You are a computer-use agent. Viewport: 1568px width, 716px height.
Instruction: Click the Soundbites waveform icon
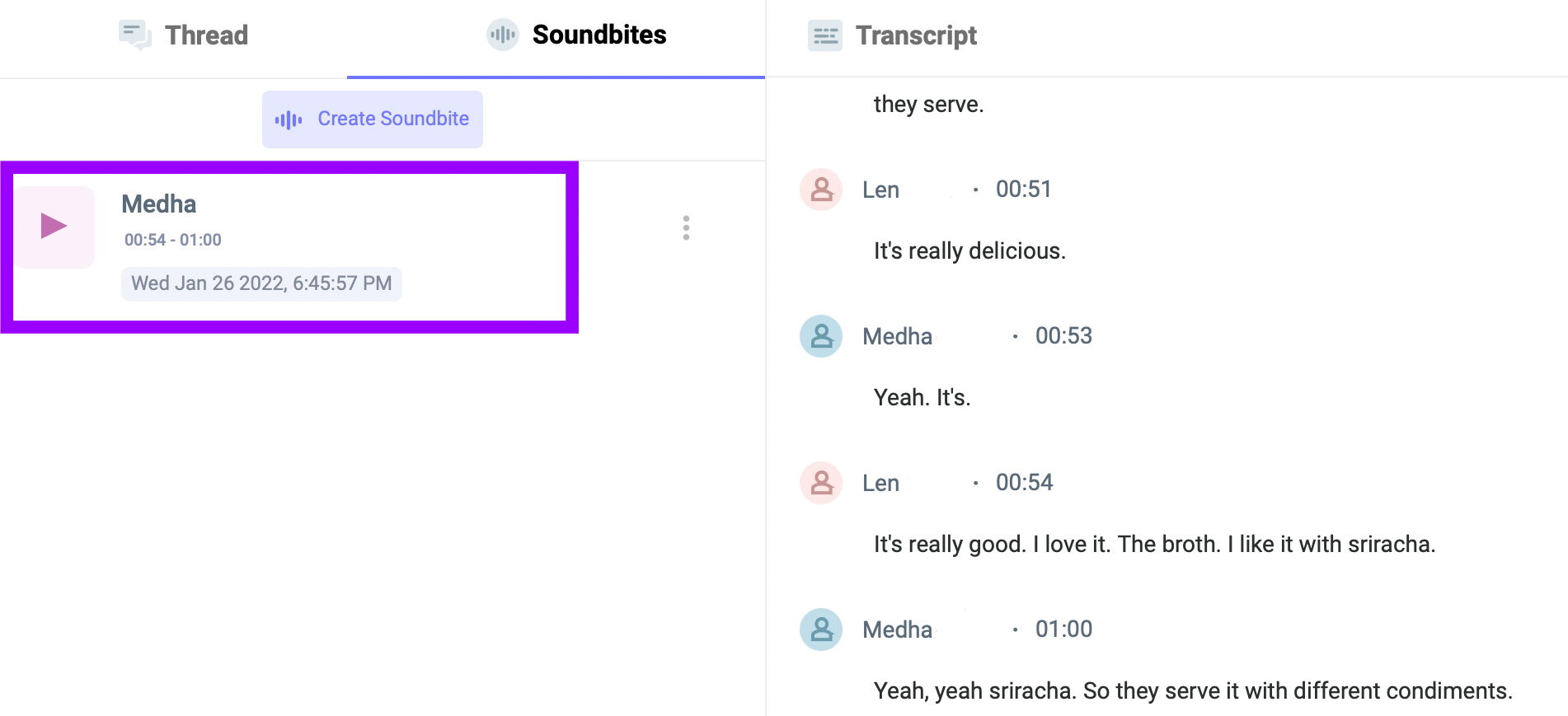tap(503, 35)
